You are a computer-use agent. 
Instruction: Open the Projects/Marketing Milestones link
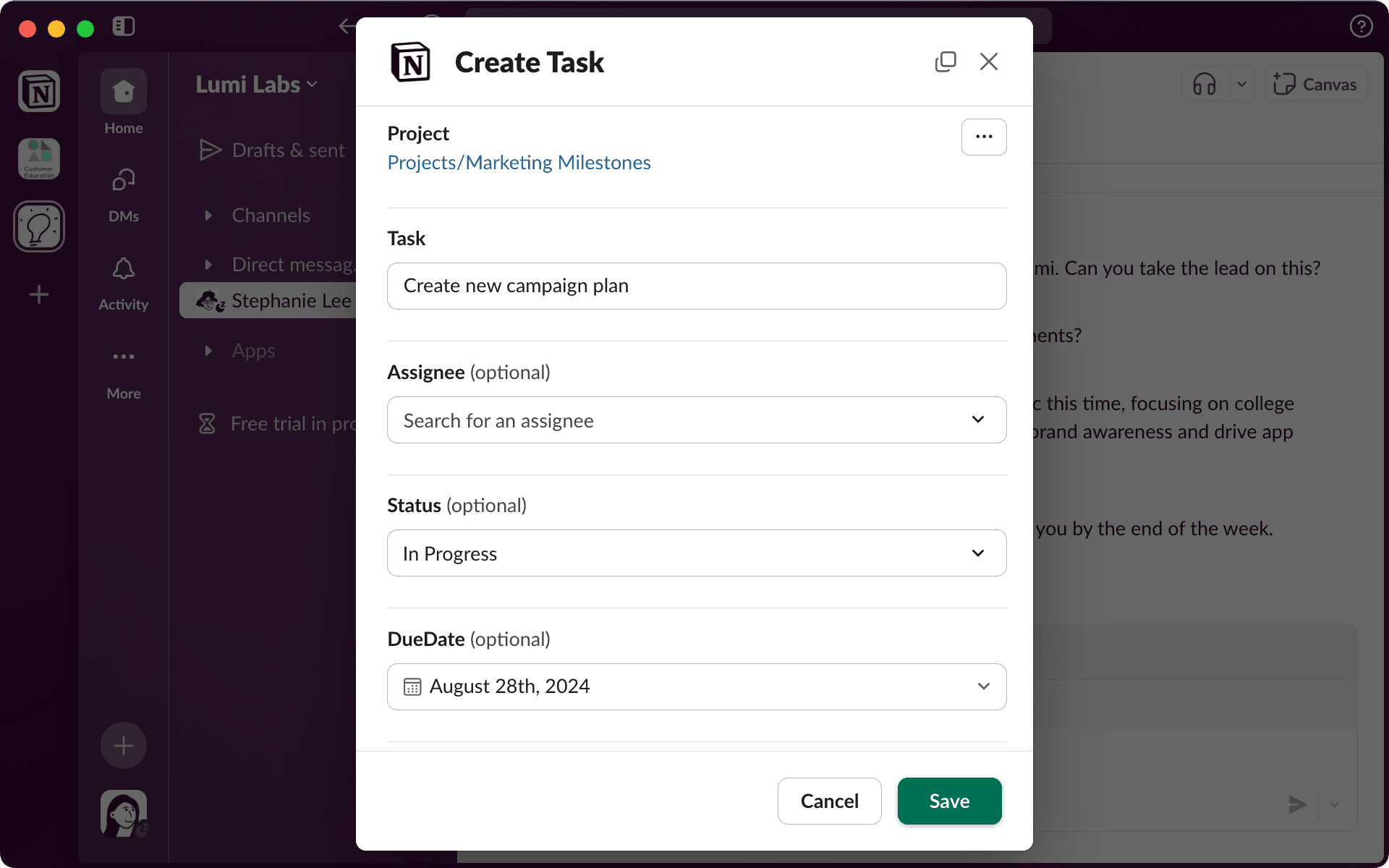click(518, 162)
